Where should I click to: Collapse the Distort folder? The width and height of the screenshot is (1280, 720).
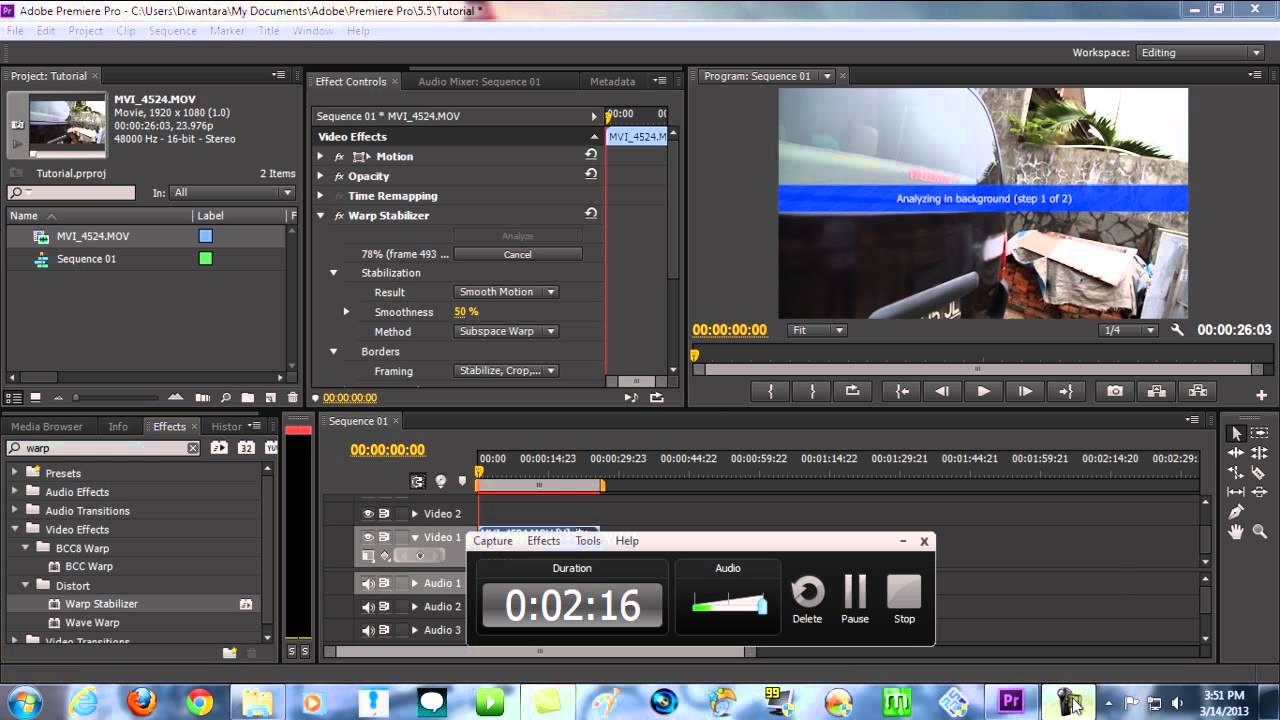26,585
